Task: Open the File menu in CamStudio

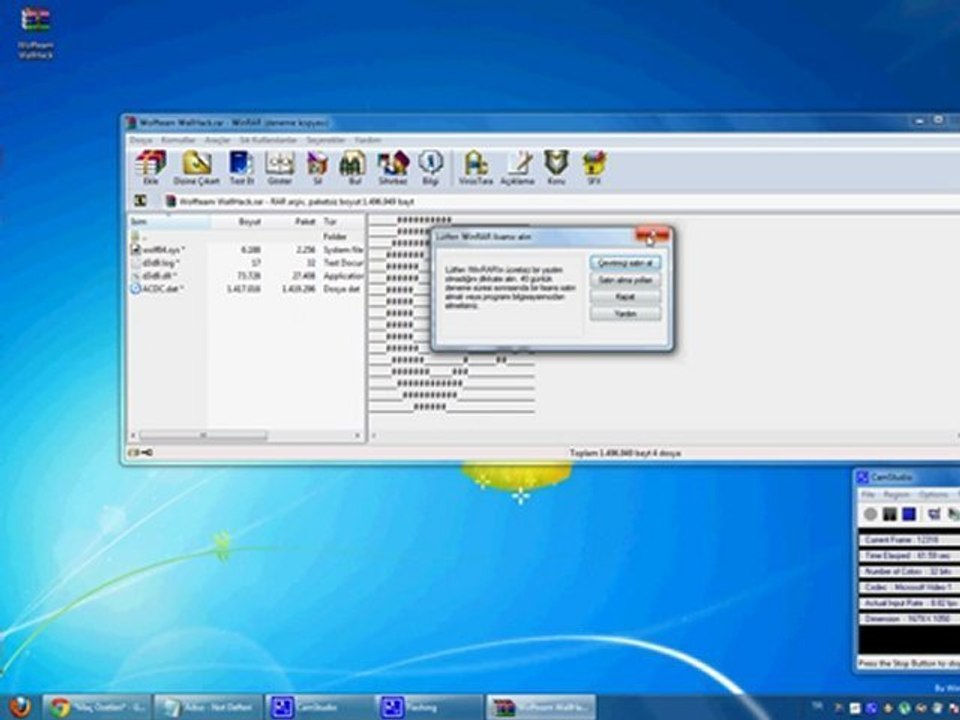Action: 868,495
